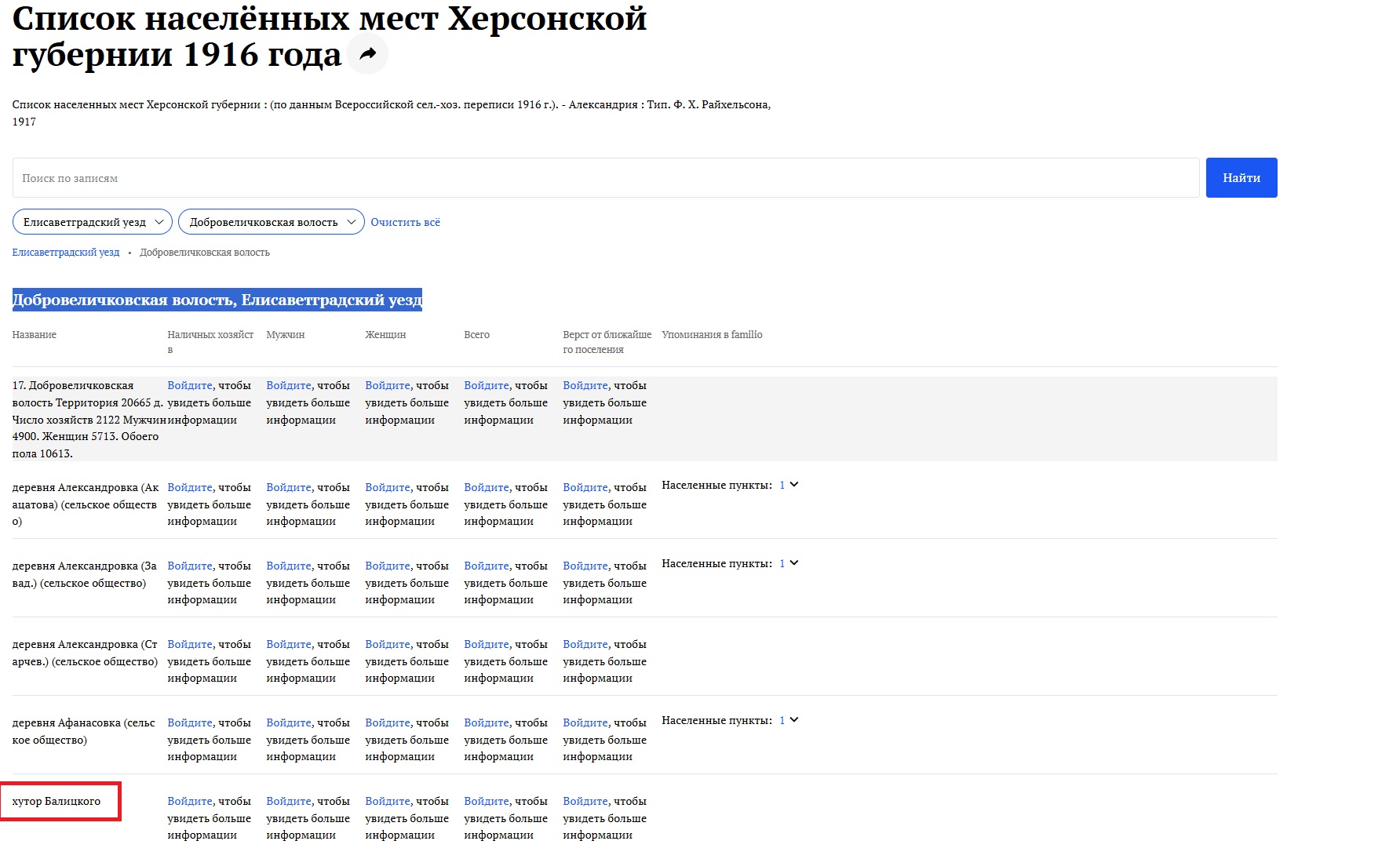
Task: Select the деревня Александровка (Завад.) row name
Action: 85,574
